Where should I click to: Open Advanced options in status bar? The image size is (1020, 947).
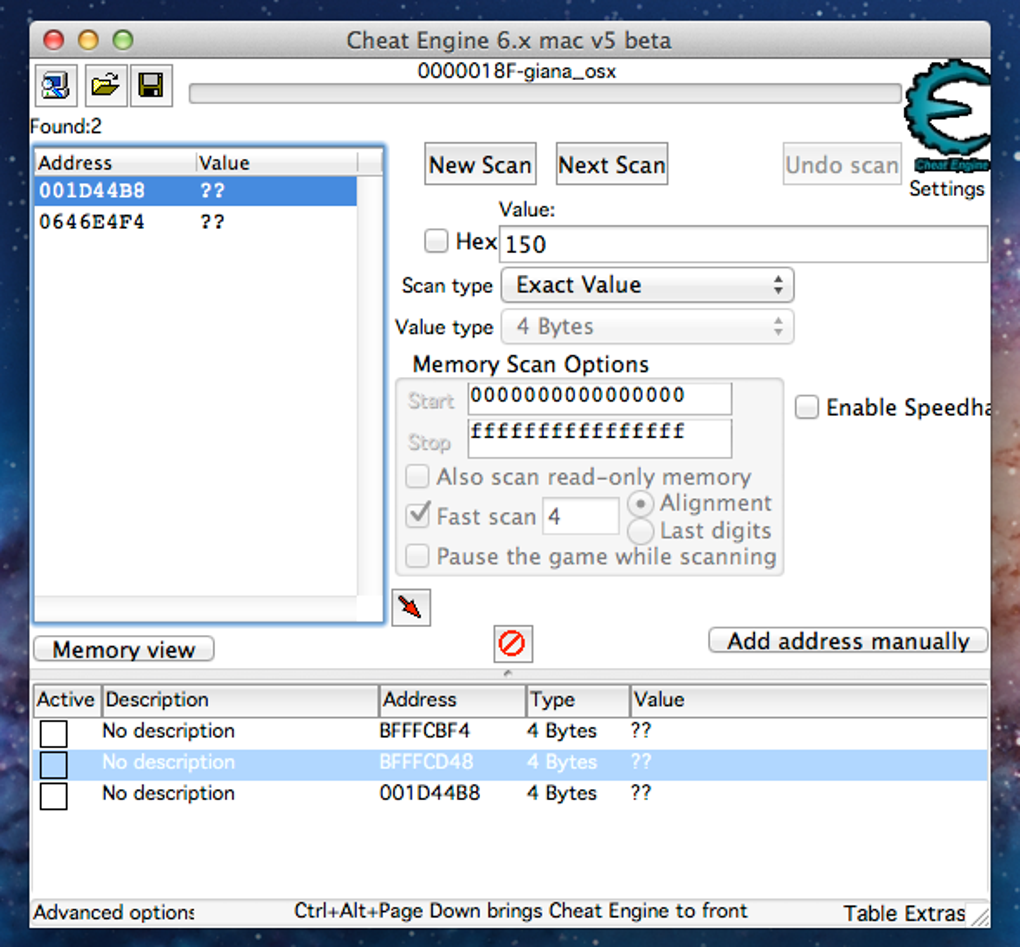(114, 913)
